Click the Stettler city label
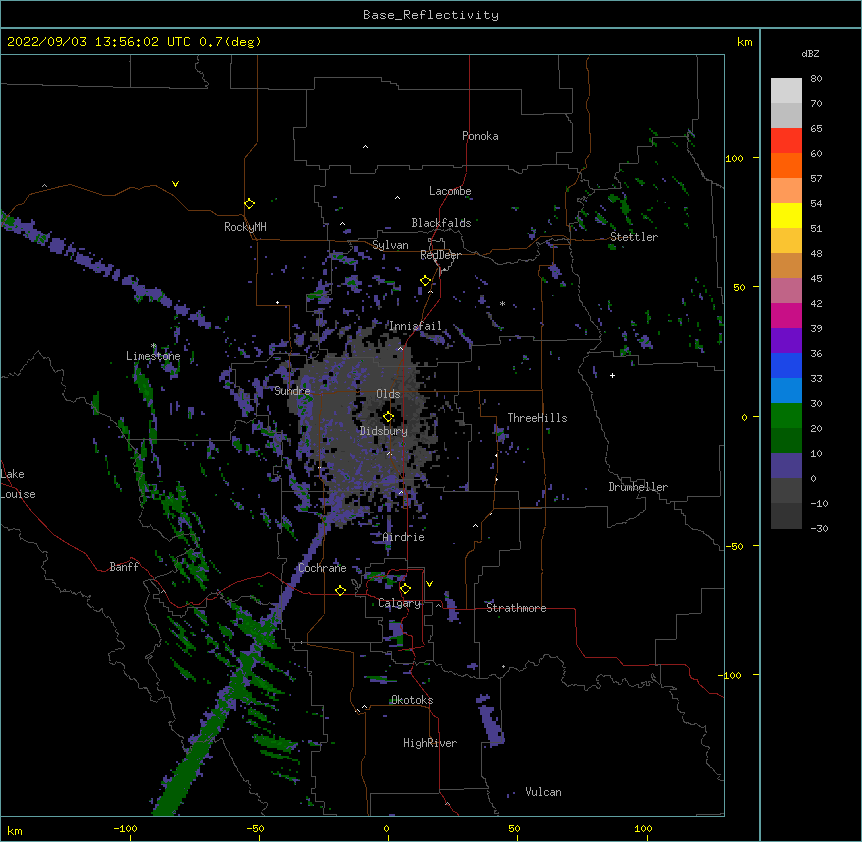The height and width of the screenshot is (842, 862). (634, 237)
